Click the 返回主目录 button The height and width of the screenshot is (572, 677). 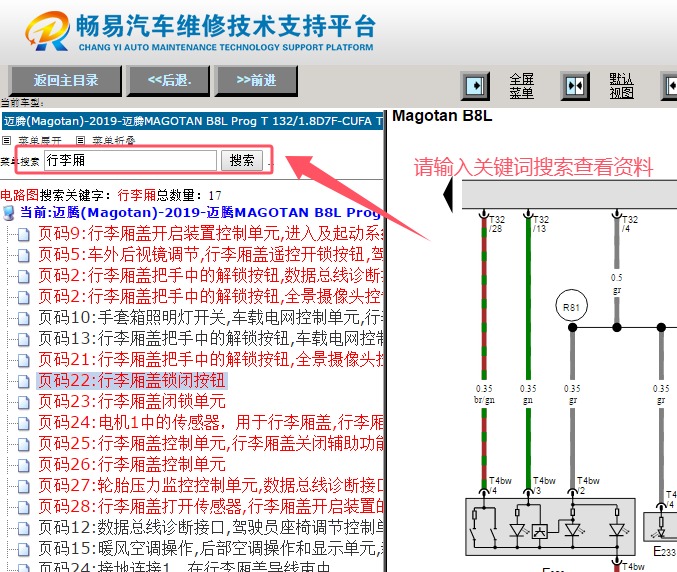pos(66,80)
